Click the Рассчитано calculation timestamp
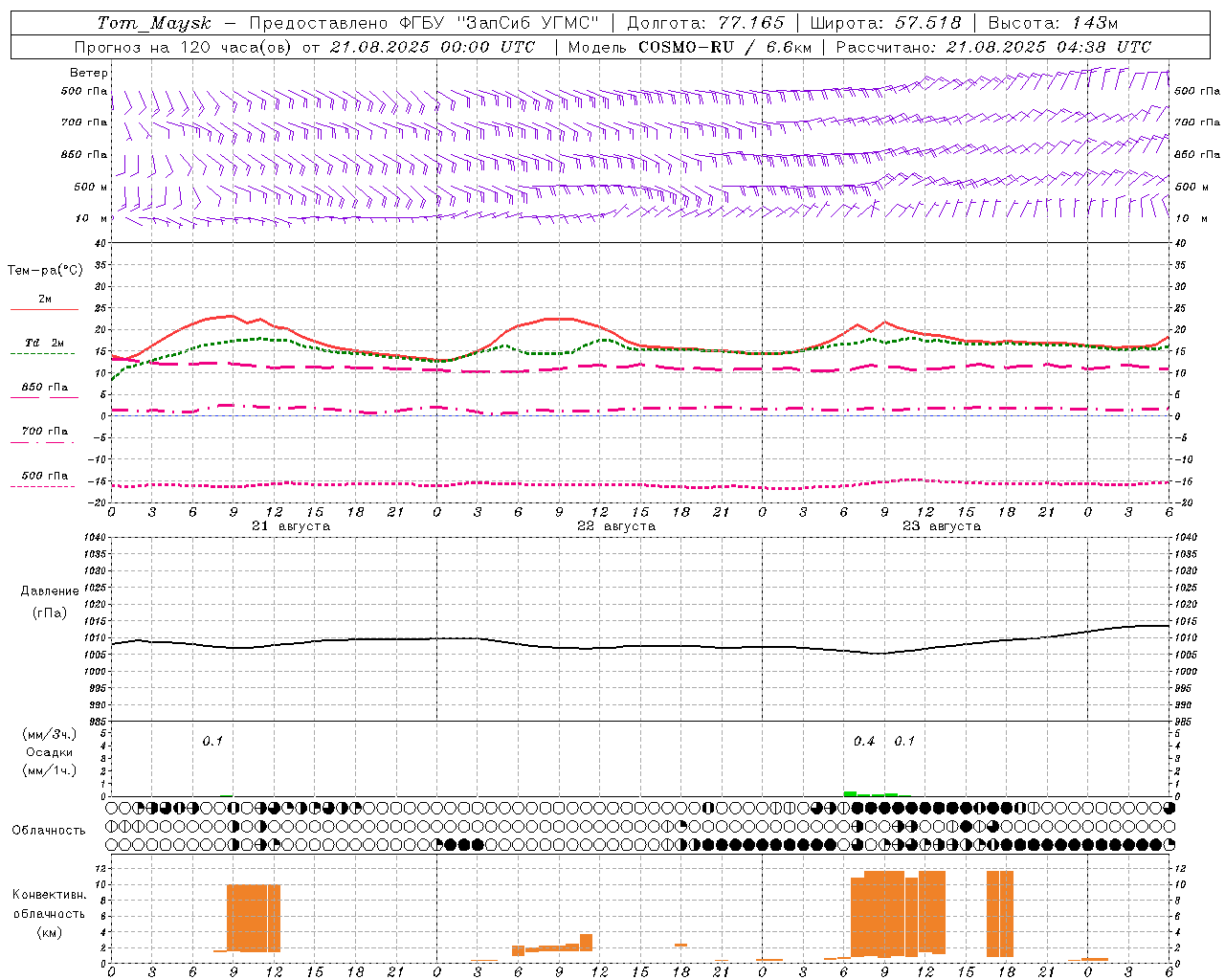1225x980 pixels. tap(993, 47)
